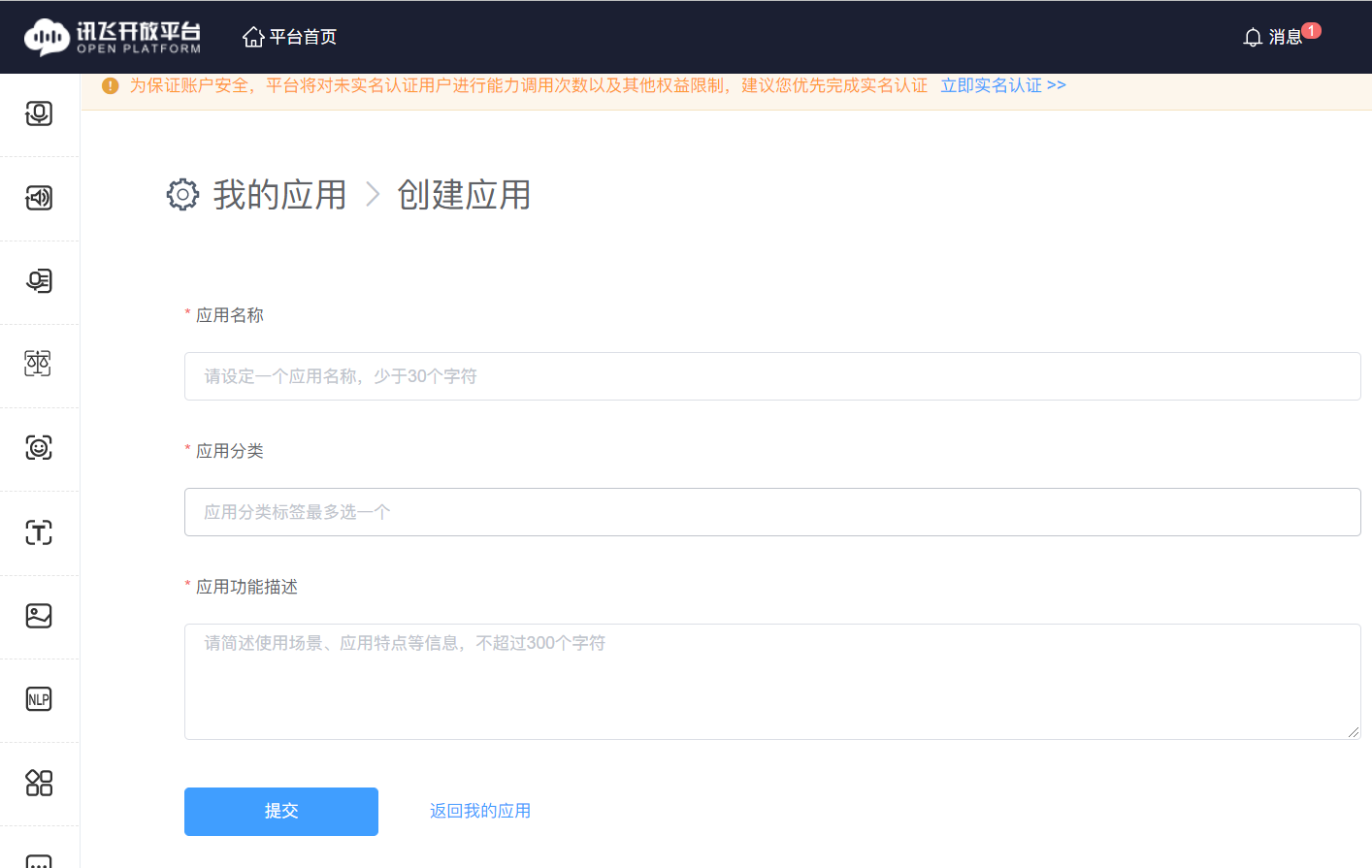
Task: Open the smiley face recognition sidebar icon
Action: click(39, 447)
